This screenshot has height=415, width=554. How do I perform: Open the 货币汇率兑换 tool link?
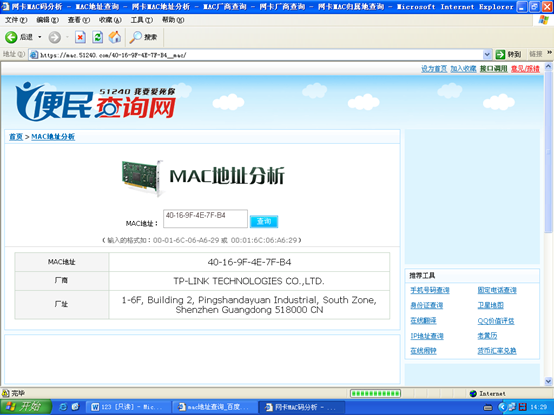point(497,351)
